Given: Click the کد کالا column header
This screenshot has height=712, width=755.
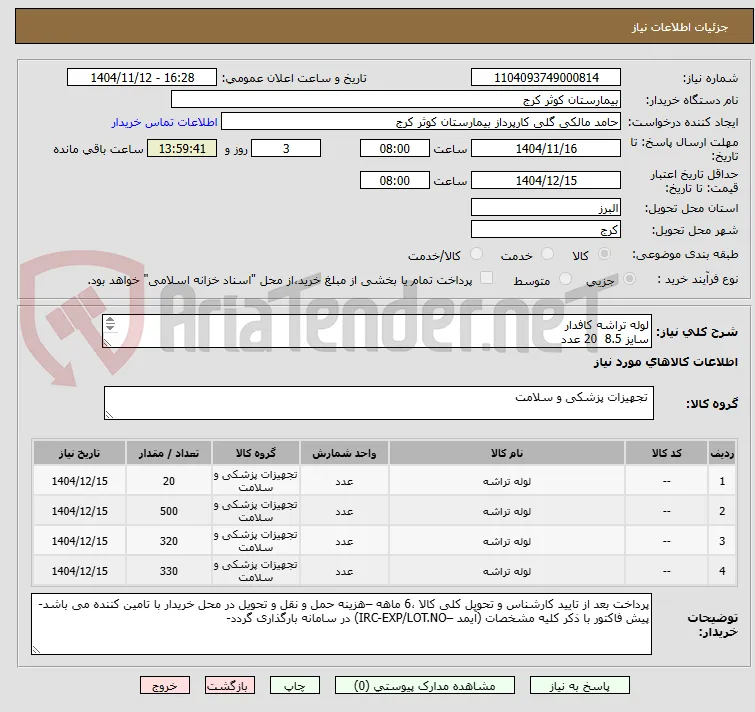Looking at the screenshot, I should click(666, 453).
